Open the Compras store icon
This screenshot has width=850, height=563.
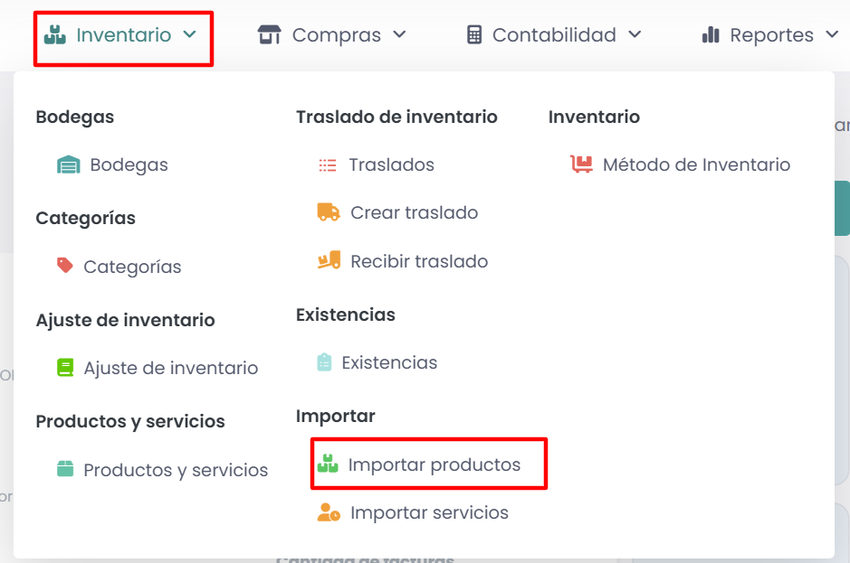269,35
